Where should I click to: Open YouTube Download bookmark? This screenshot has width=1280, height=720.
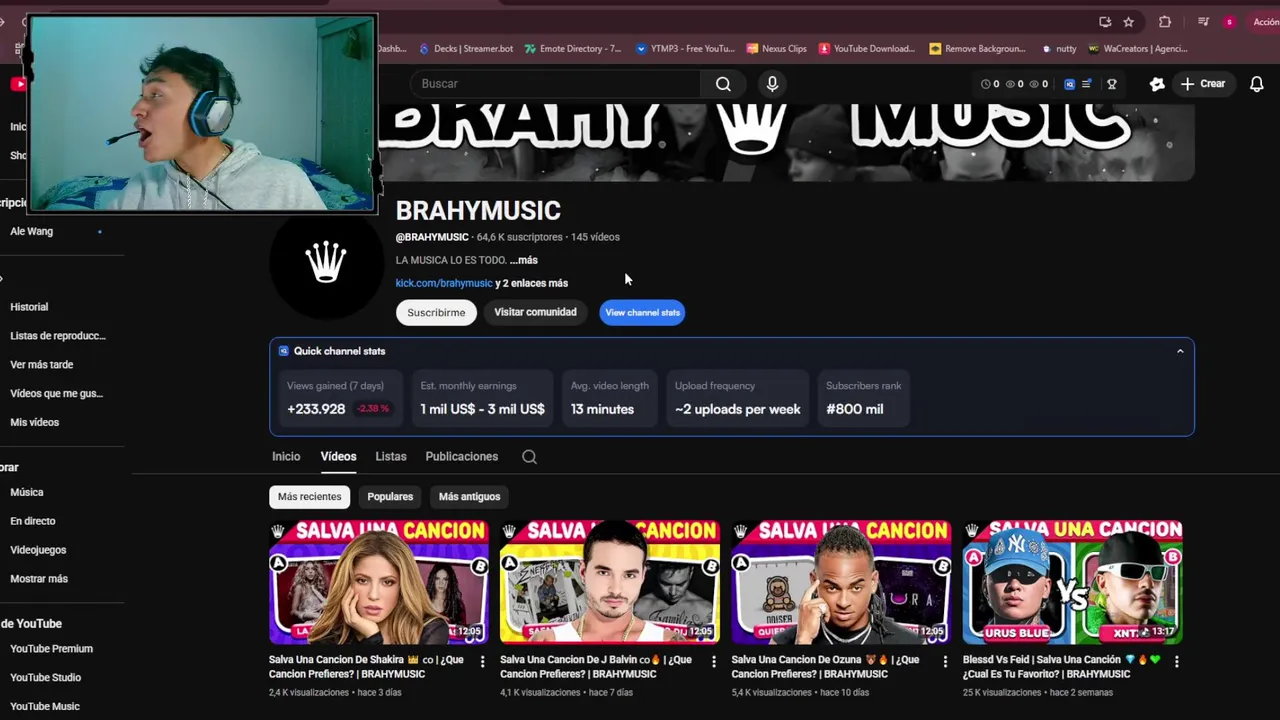[867, 48]
